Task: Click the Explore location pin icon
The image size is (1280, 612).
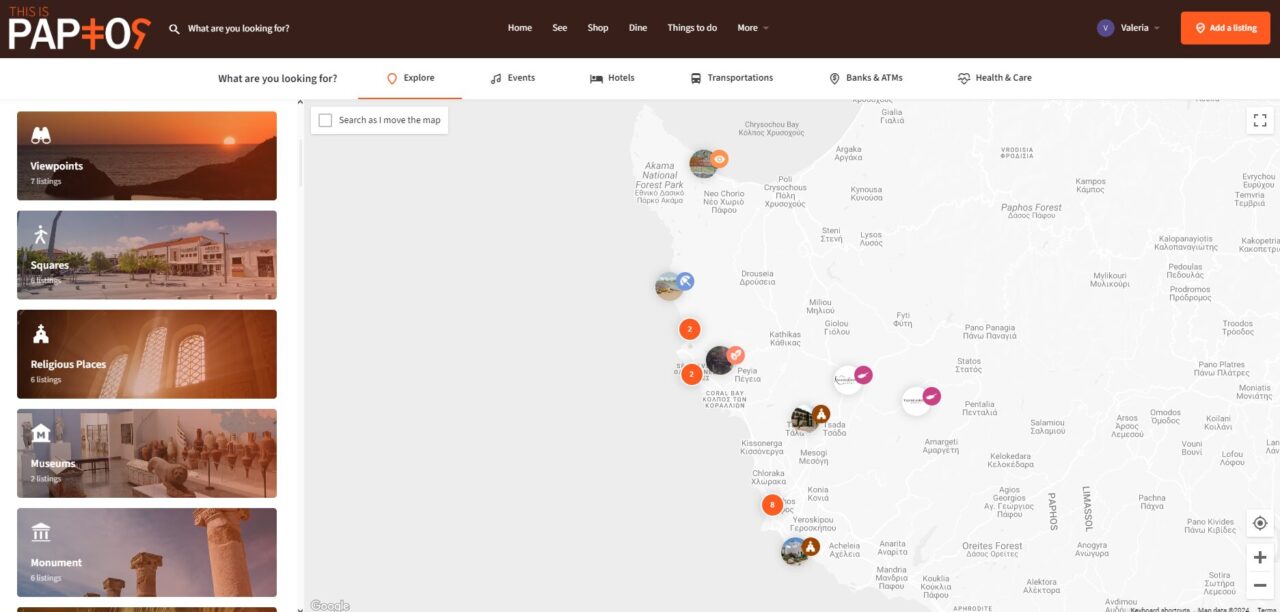Action: [x=392, y=78]
